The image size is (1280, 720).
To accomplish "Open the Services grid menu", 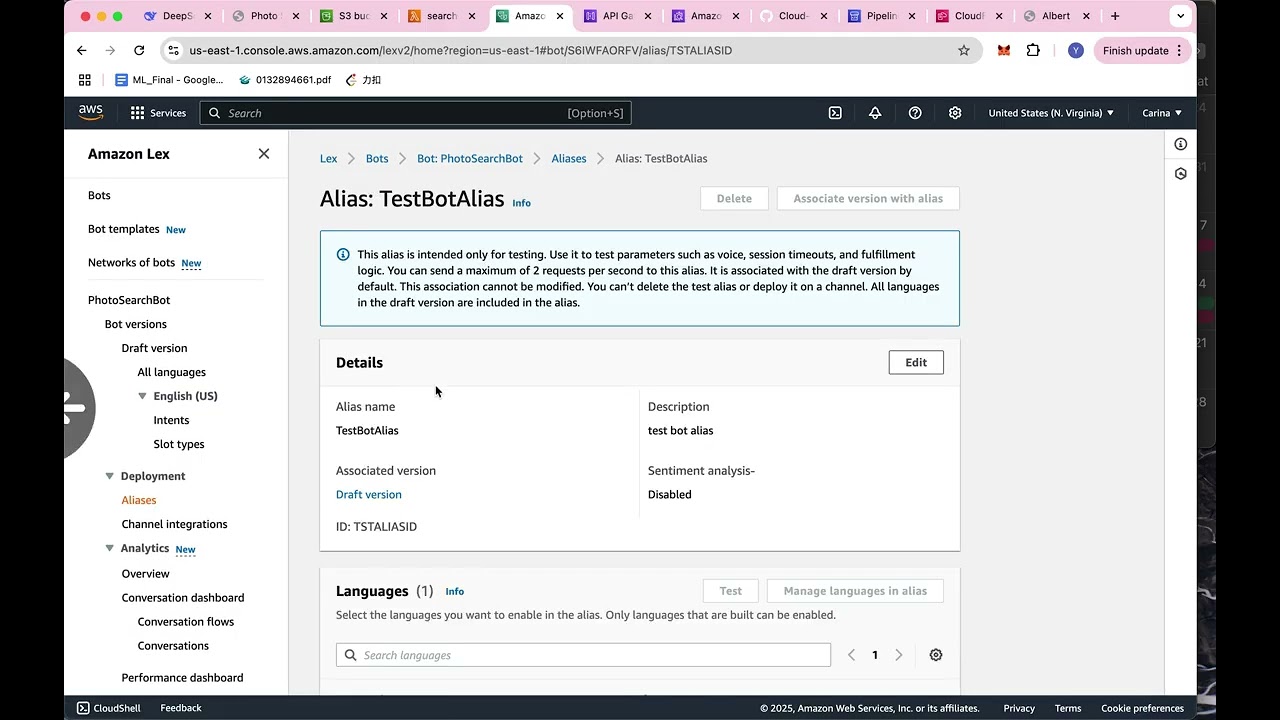I will [x=158, y=113].
